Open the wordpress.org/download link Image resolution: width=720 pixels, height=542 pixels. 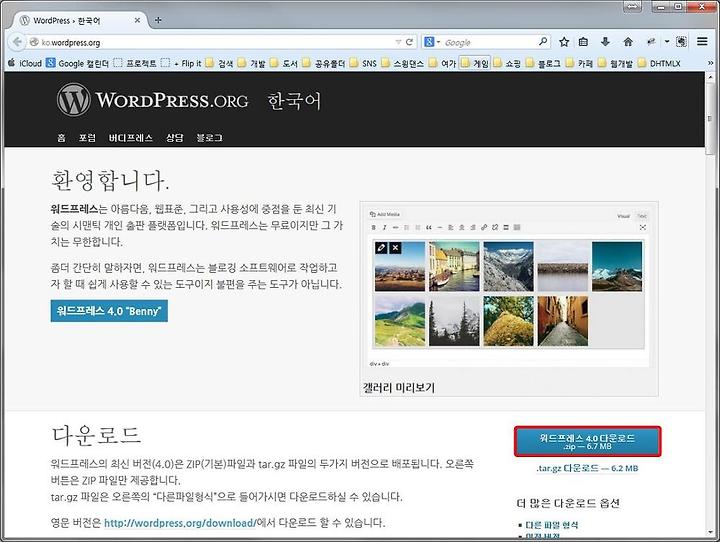180,523
